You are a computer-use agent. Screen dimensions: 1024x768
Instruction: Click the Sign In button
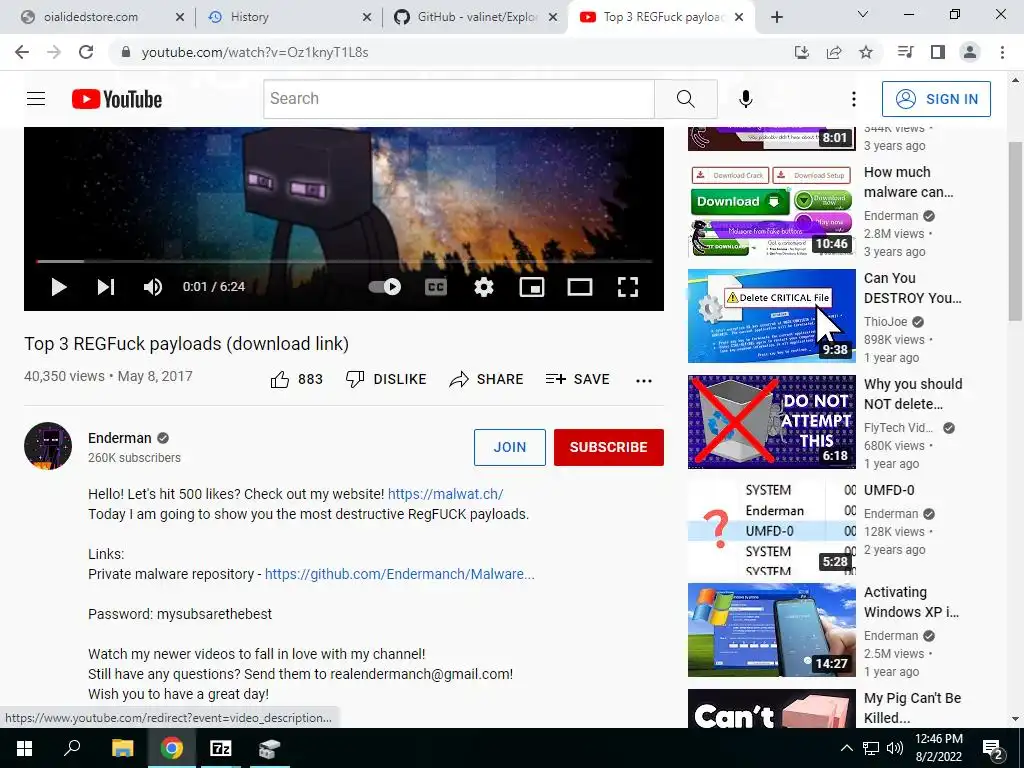pyautogui.click(x=936, y=99)
